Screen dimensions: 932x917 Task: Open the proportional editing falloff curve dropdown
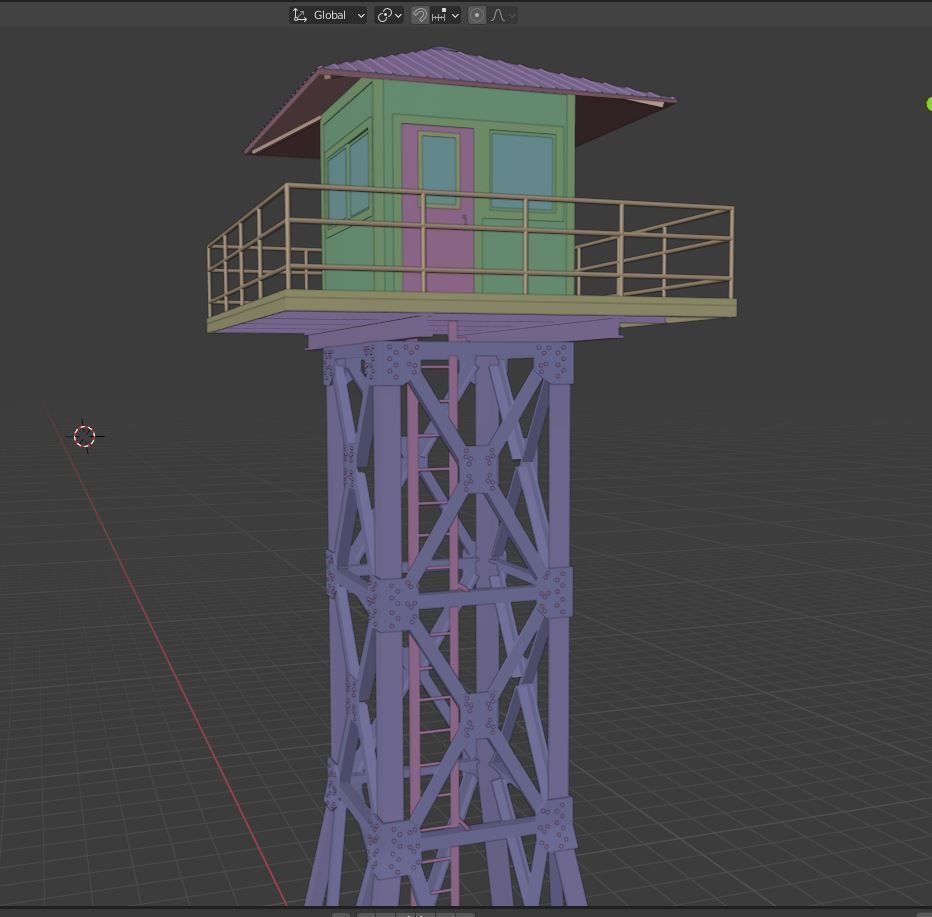[502, 15]
